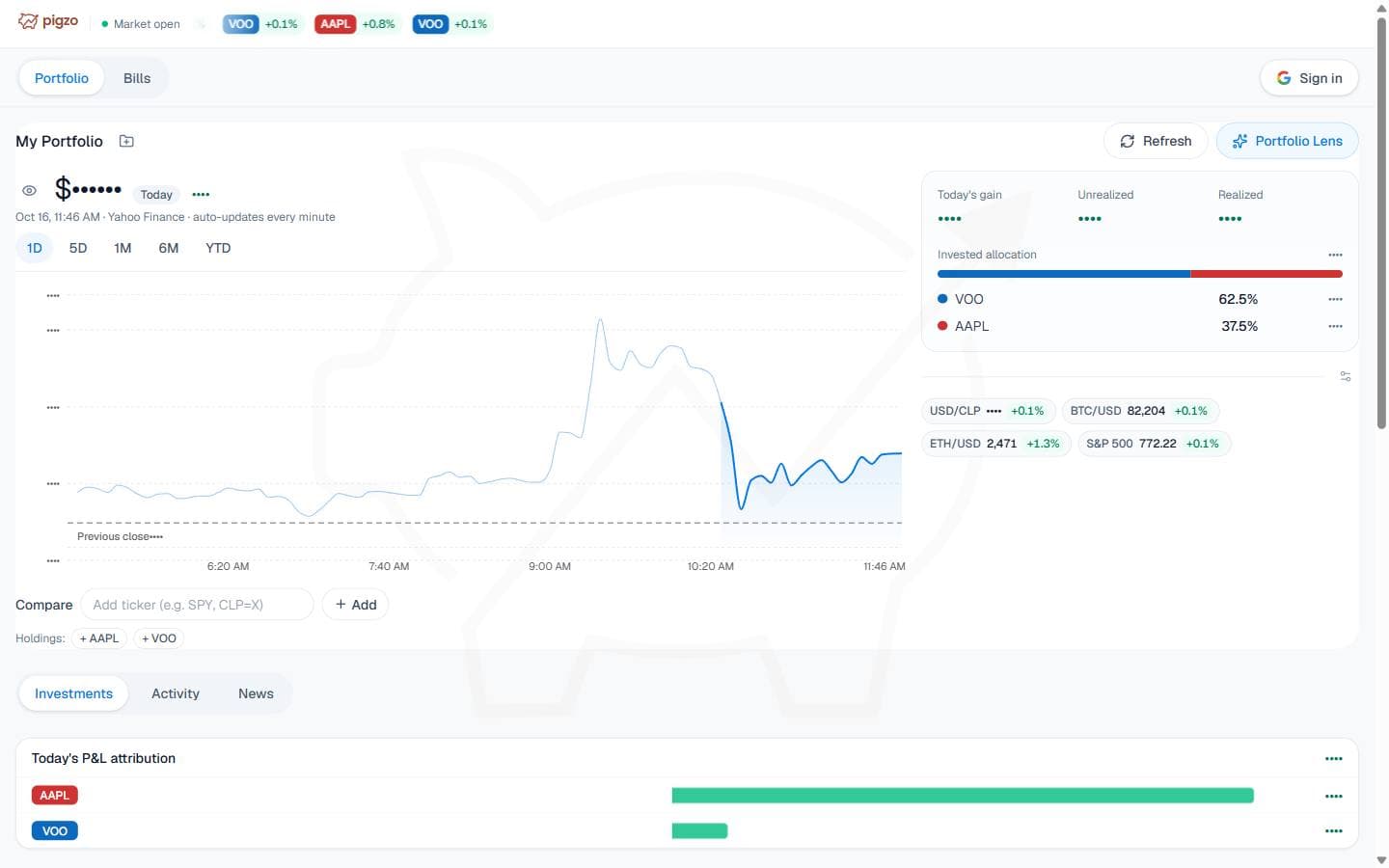The height and width of the screenshot is (868, 1389).
Task: Open the Investments tab
Action: [73, 693]
